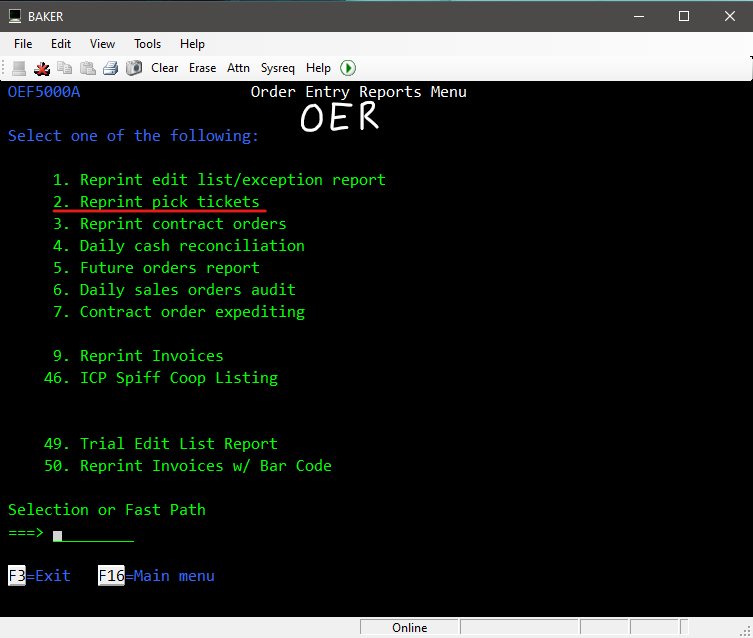The height and width of the screenshot is (638, 753).
Task: Click the F3=Exit function key label
Action: point(39,576)
